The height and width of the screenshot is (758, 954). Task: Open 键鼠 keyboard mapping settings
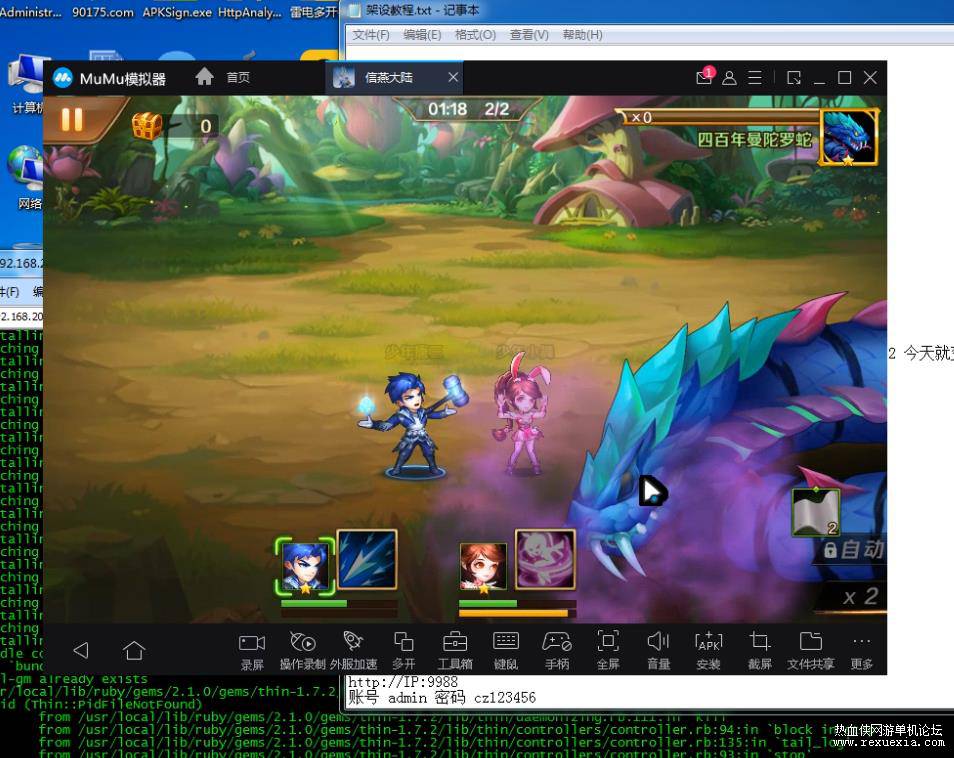pyautogui.click(x=506, y=650)
